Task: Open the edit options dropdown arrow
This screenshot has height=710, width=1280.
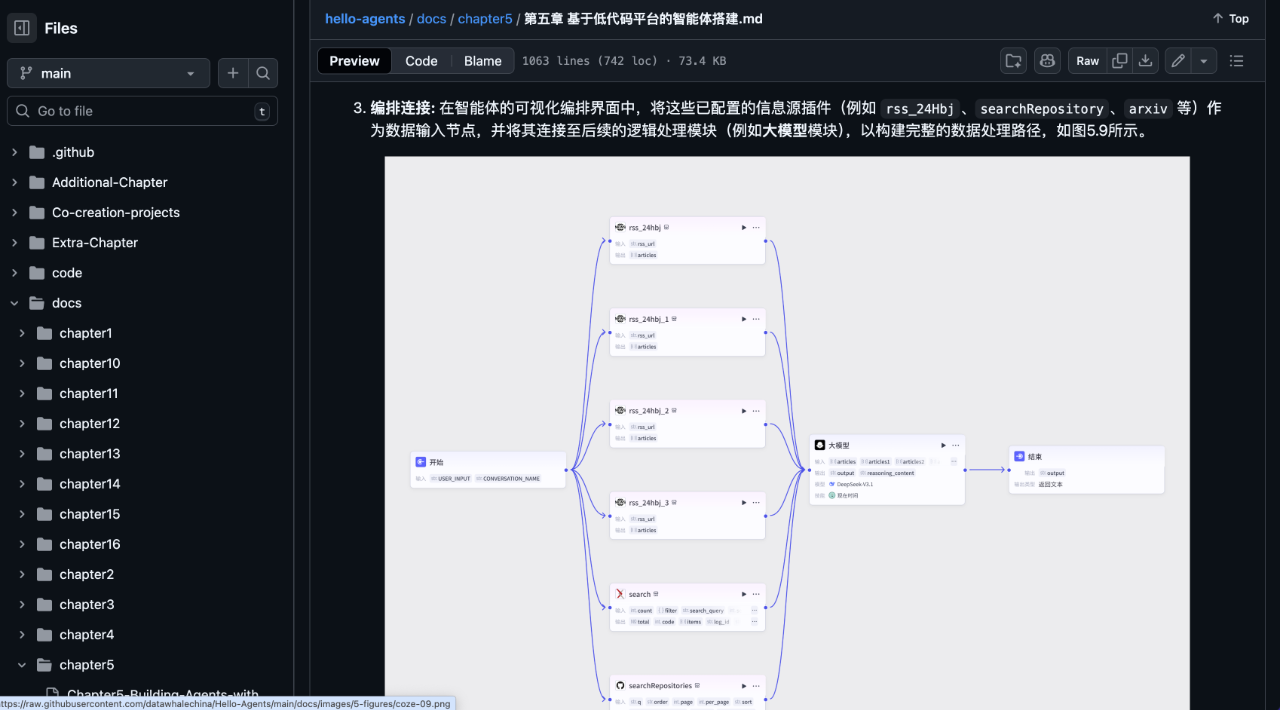Action: click(1203, 60)
